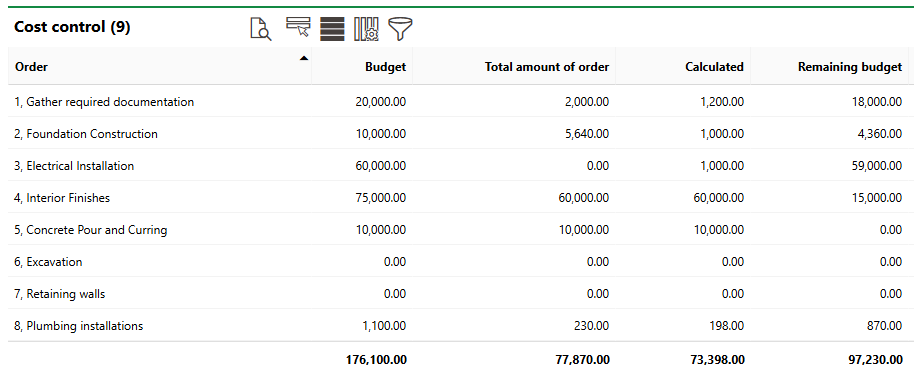Click Retaining walls remaining budget 0.00
This screenshot has height=376, width=914.
(x=891, y=294)
